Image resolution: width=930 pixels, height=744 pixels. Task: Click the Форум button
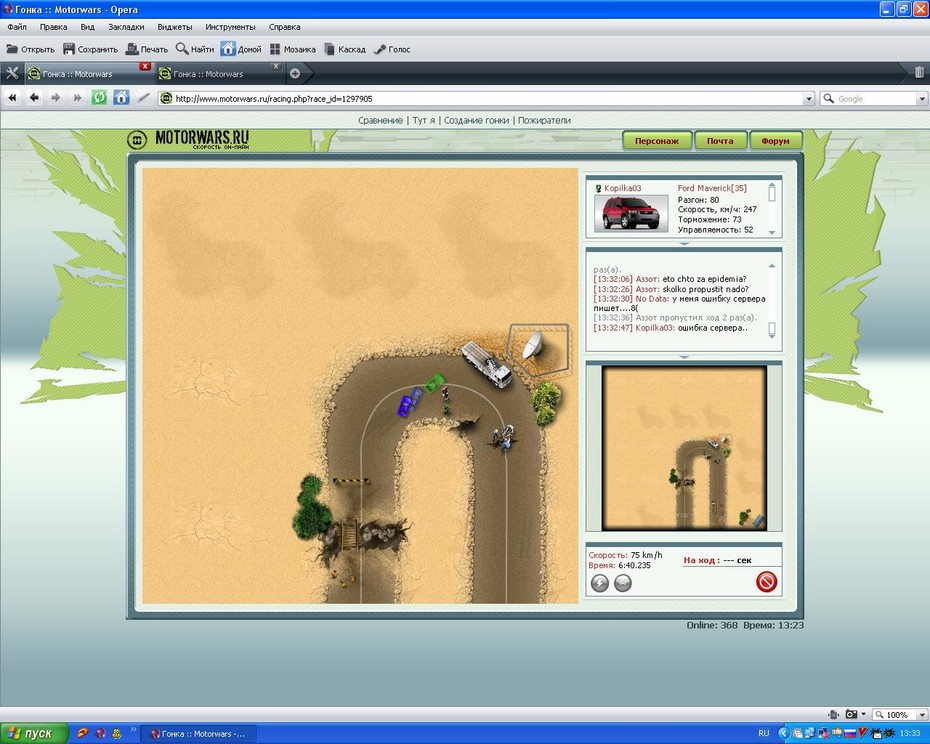[775, 141]
